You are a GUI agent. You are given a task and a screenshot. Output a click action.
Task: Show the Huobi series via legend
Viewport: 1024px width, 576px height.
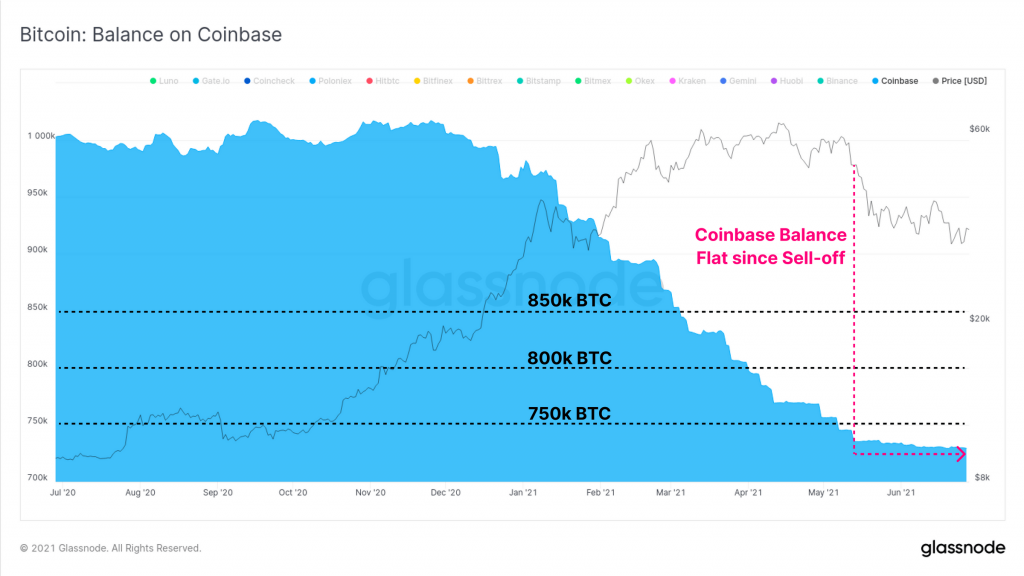pyautogui.click(x=775, y=81)
